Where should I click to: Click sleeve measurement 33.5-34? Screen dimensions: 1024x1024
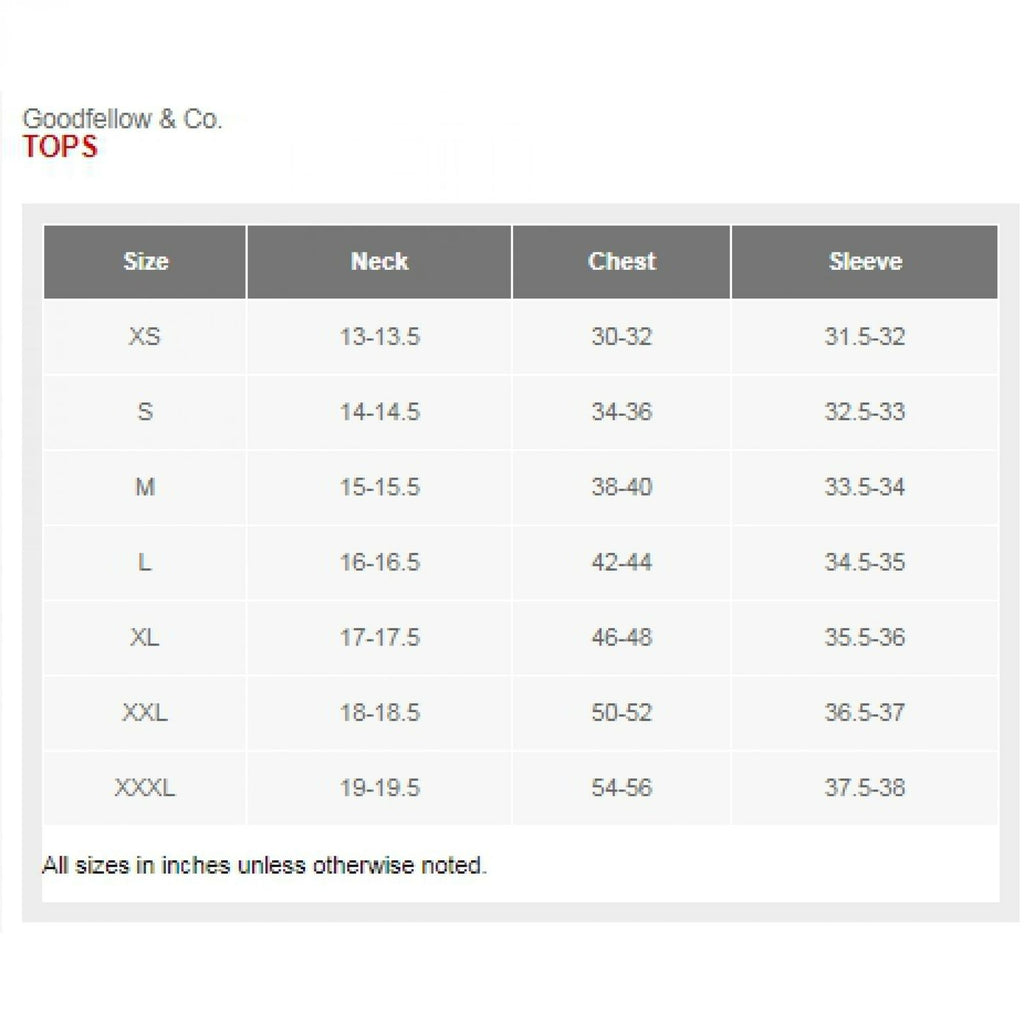point(865,487)
